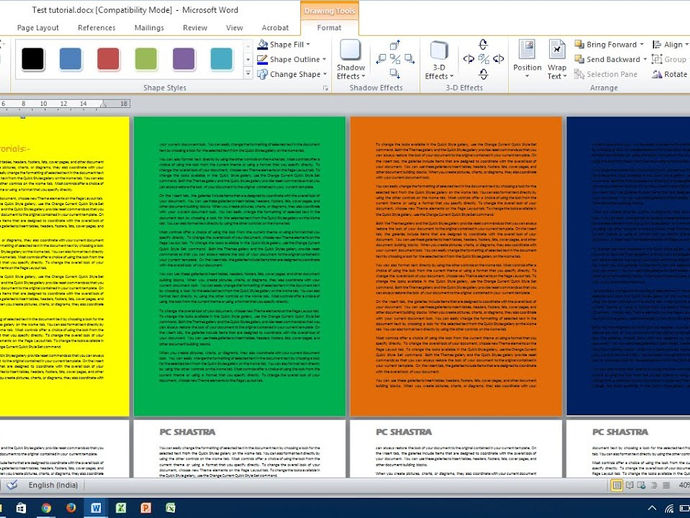
Task: Open the Review tab
Action: 195,28
